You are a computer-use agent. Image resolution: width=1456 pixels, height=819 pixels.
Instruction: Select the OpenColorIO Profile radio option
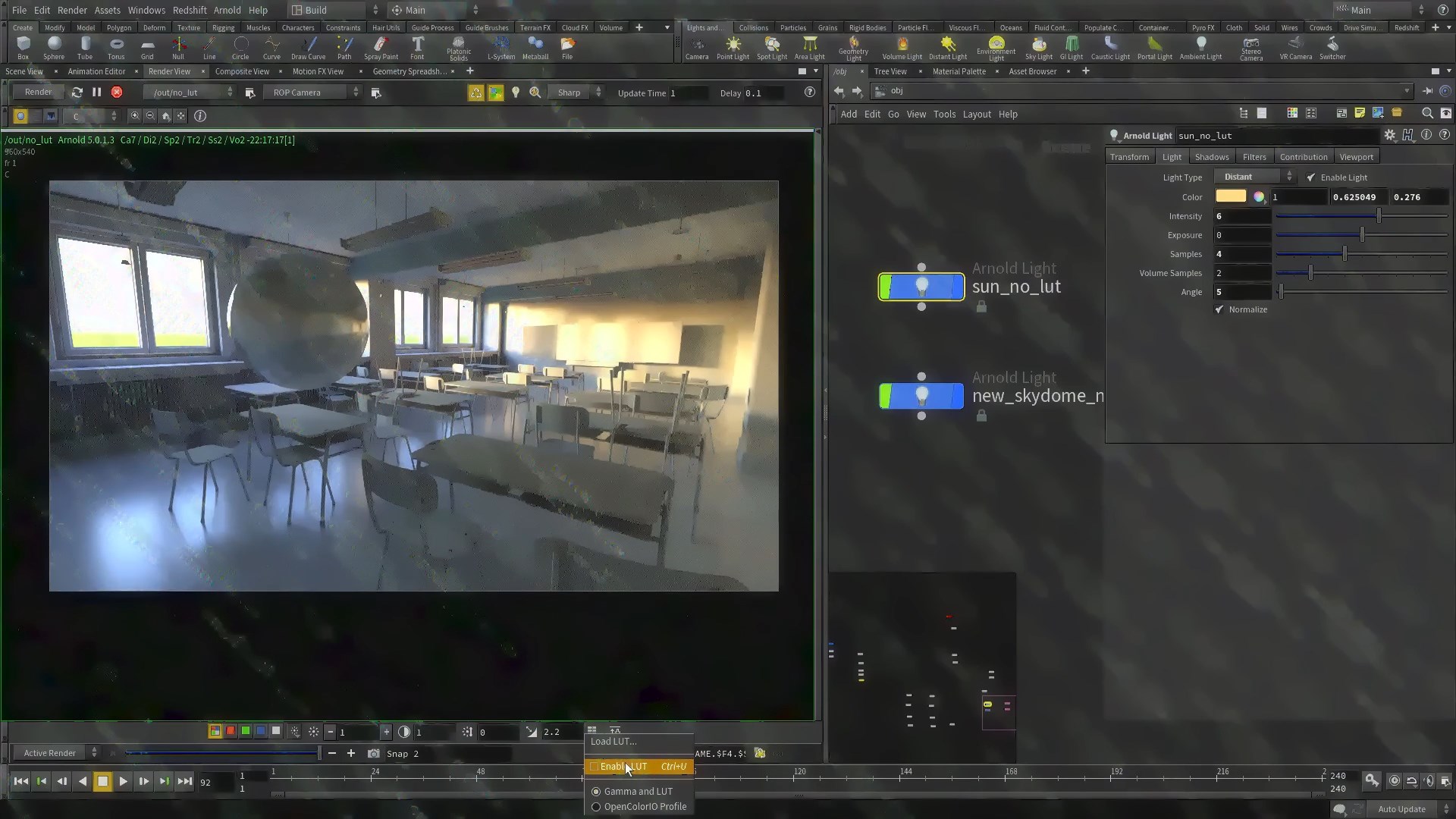click(596, 807)
